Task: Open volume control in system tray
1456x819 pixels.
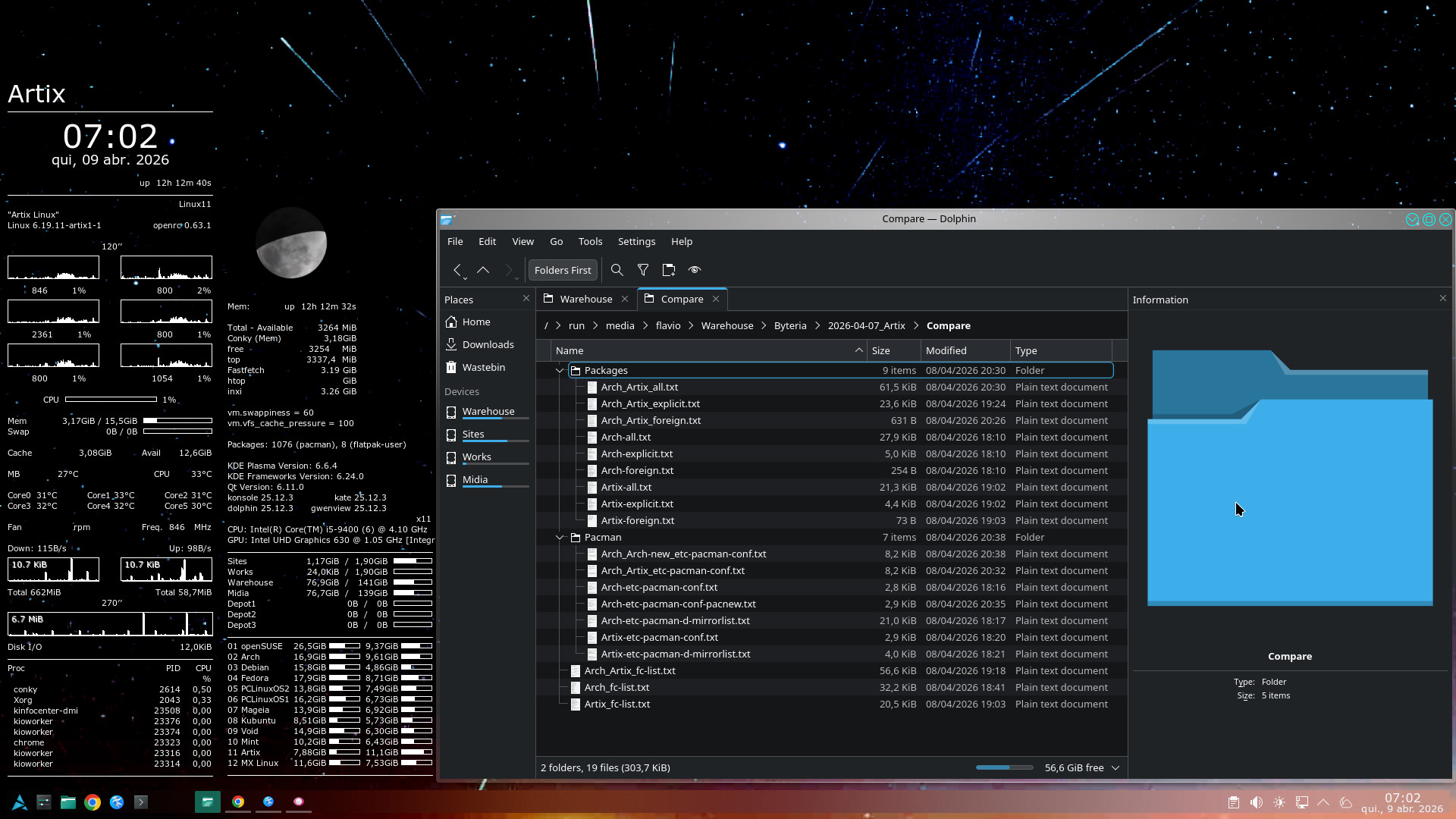Action: coord(1257,802)
